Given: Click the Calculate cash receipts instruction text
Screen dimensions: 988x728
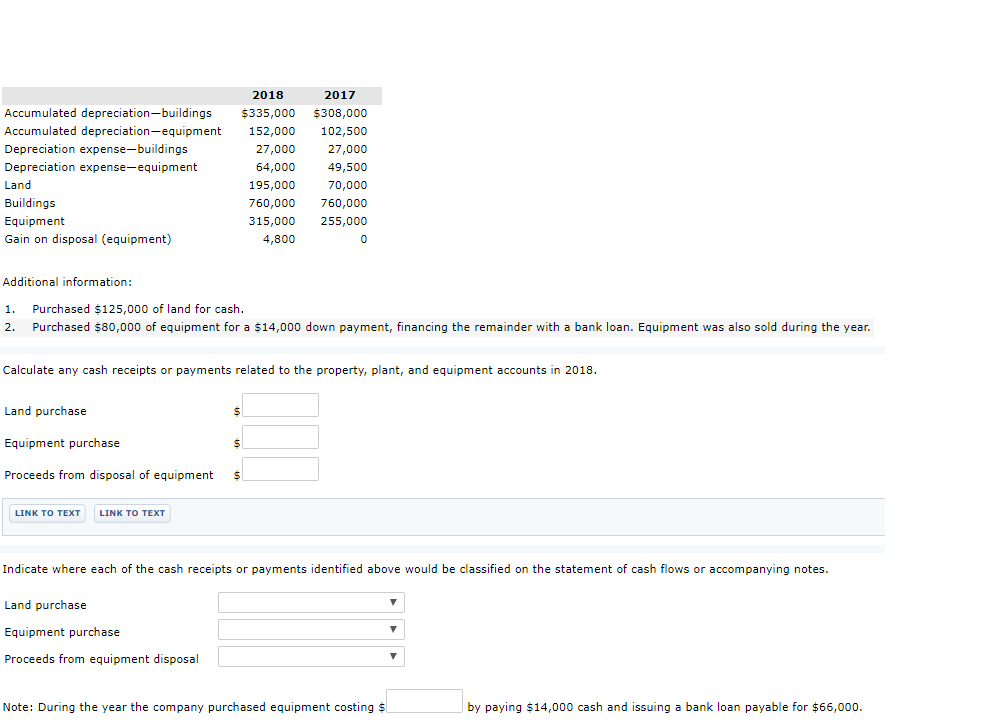Looking at the screenshot, I should [x=300, y=369].
